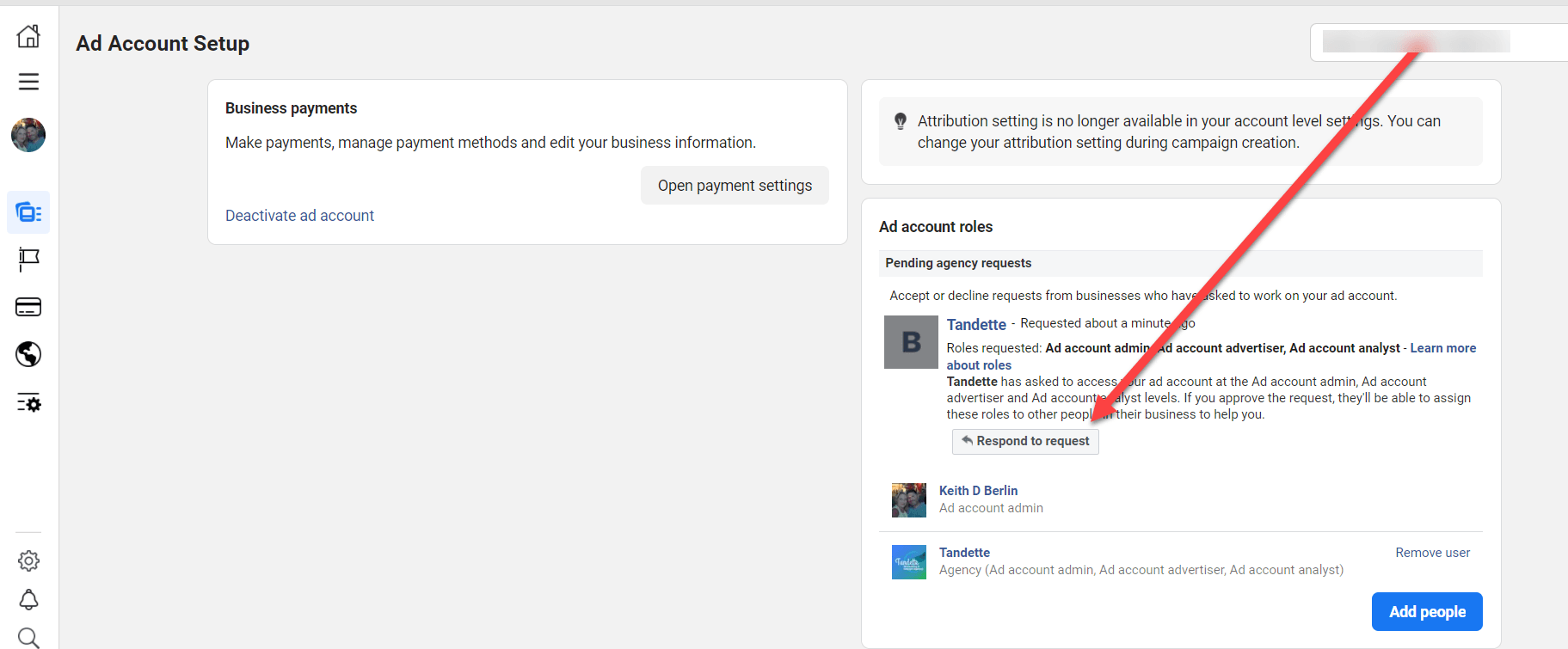Open the notifications bell icon
Viewport: 1568px width, 649px height.
point(28,599)
